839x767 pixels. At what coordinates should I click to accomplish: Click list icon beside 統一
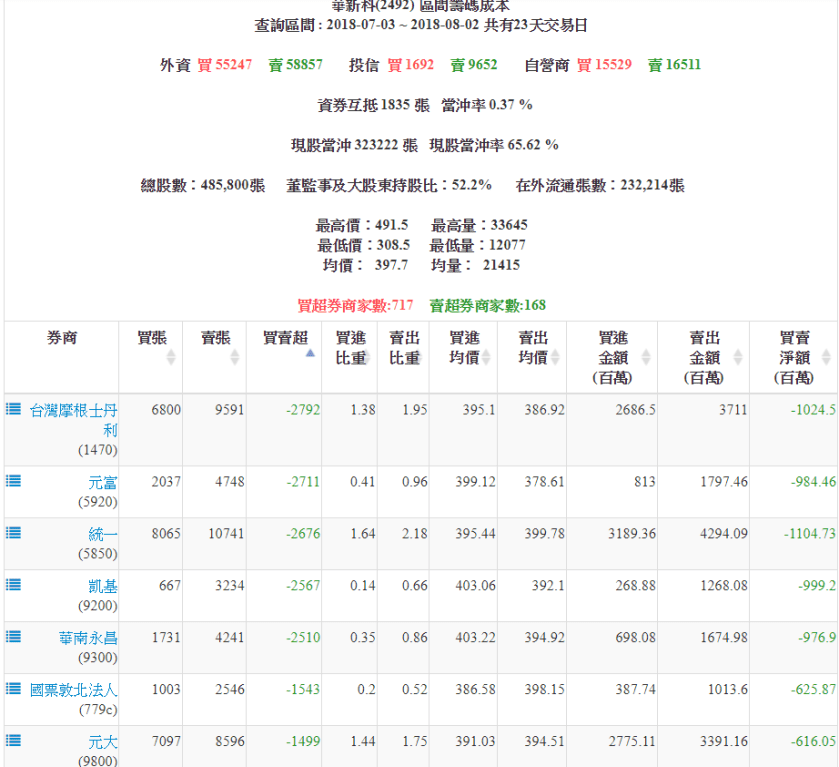click(x=14, y=533)
